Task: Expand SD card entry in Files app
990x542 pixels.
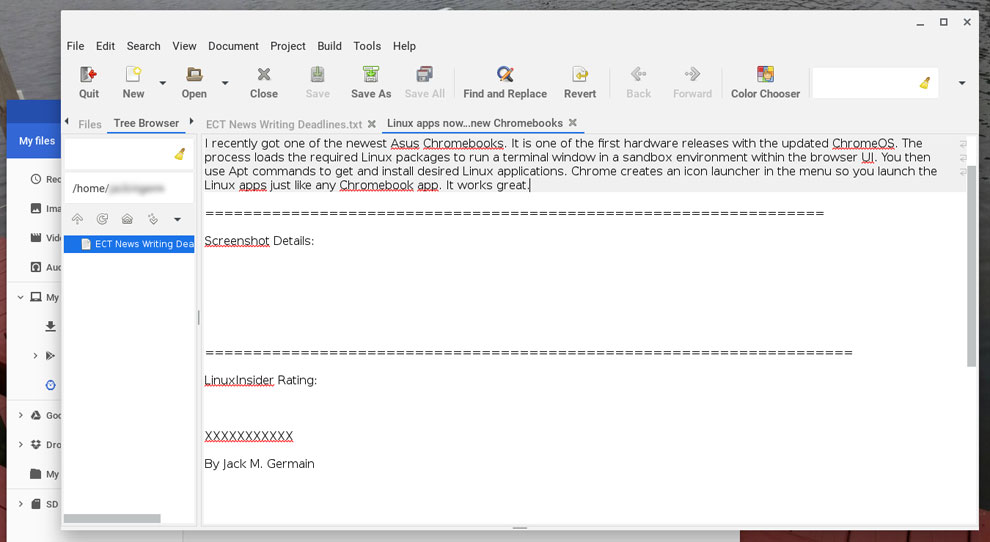Action: pyautogui.click(x=21, y=503)
